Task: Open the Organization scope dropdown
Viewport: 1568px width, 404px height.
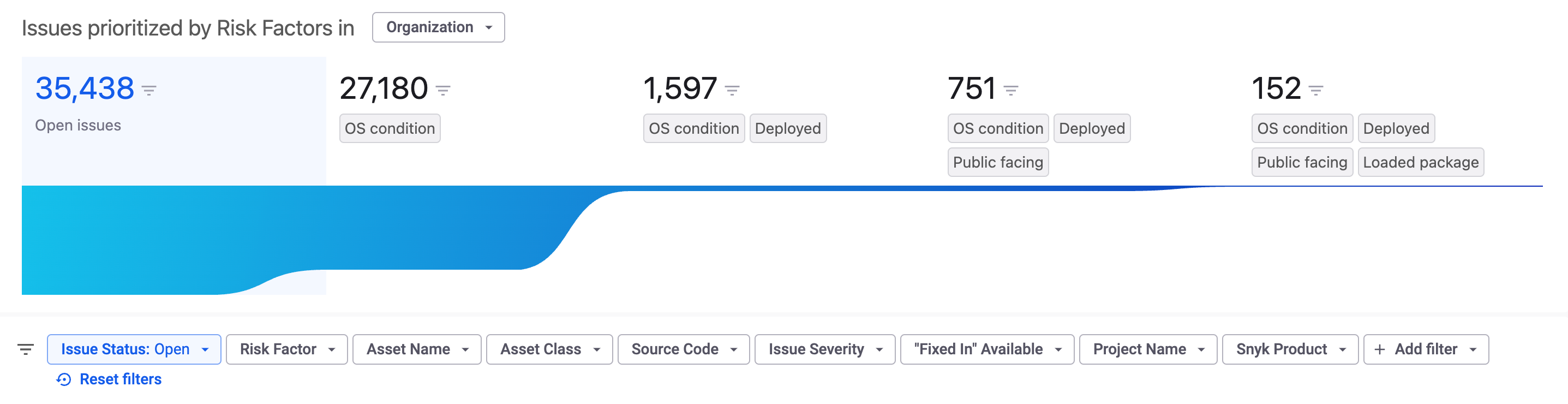Action: [x=438, y=27]
